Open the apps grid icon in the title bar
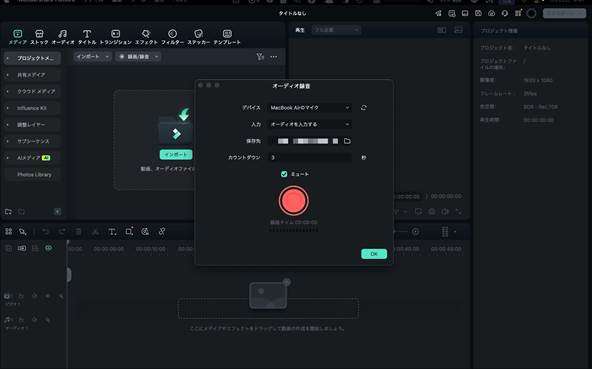Screen dimensions: 592x369 pyautogui.click(x=518, y=13)
